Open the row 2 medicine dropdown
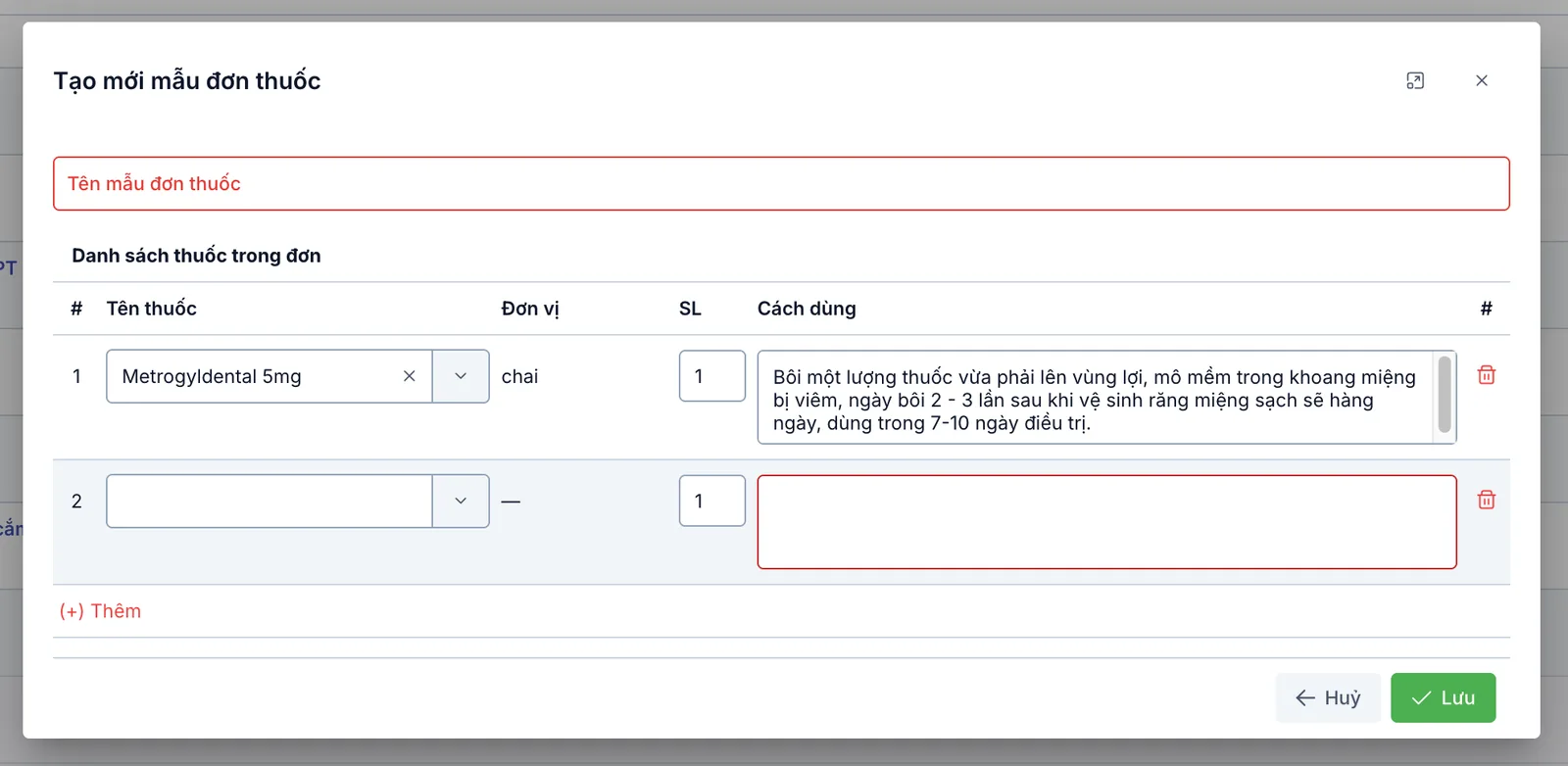Viewport: 1568px width, 766px height. pyautogui.click(x=461, y=501)
